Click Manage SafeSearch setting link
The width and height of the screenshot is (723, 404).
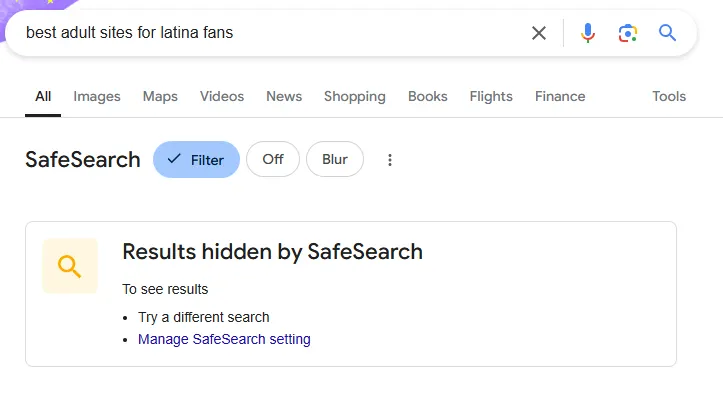pos(224,339)
